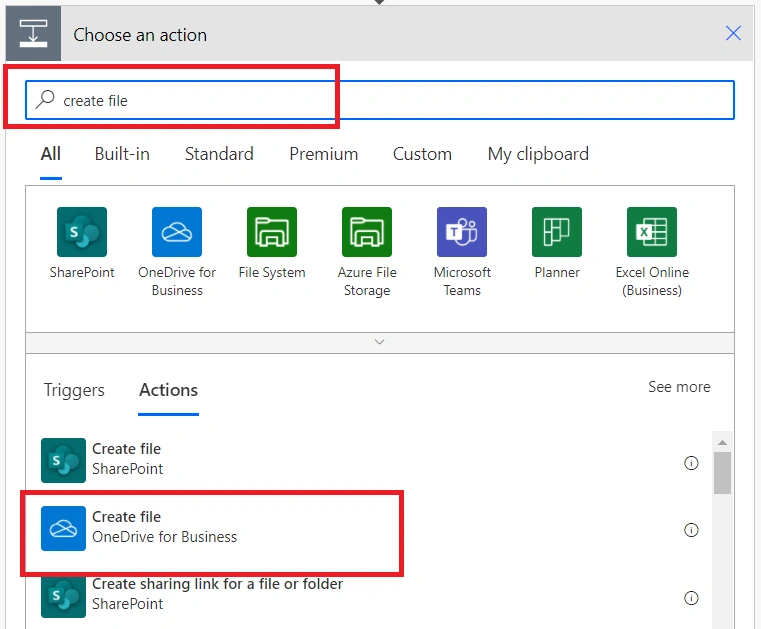Switch to the All tab
Screen dimensions: 761x629
51,154
